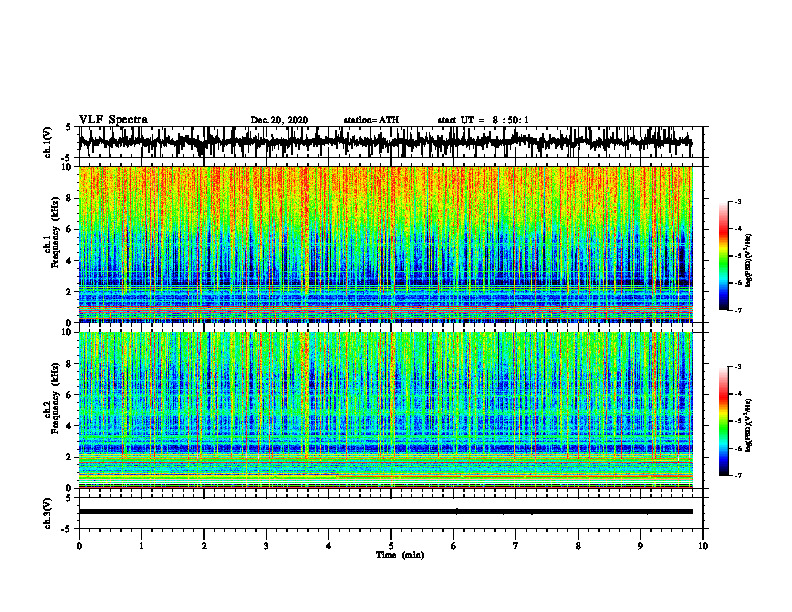Click time axis tick label '5'
The image size is (792, 612).
point(391,546)
